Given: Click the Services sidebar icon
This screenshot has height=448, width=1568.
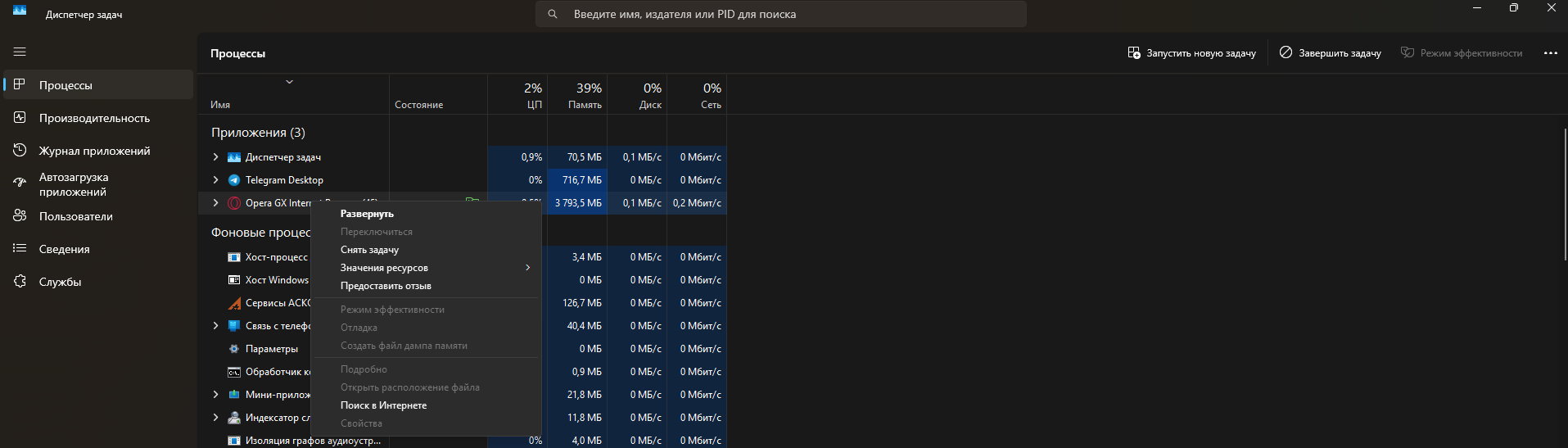Looking at the screenshot, I should click(20, 281).
